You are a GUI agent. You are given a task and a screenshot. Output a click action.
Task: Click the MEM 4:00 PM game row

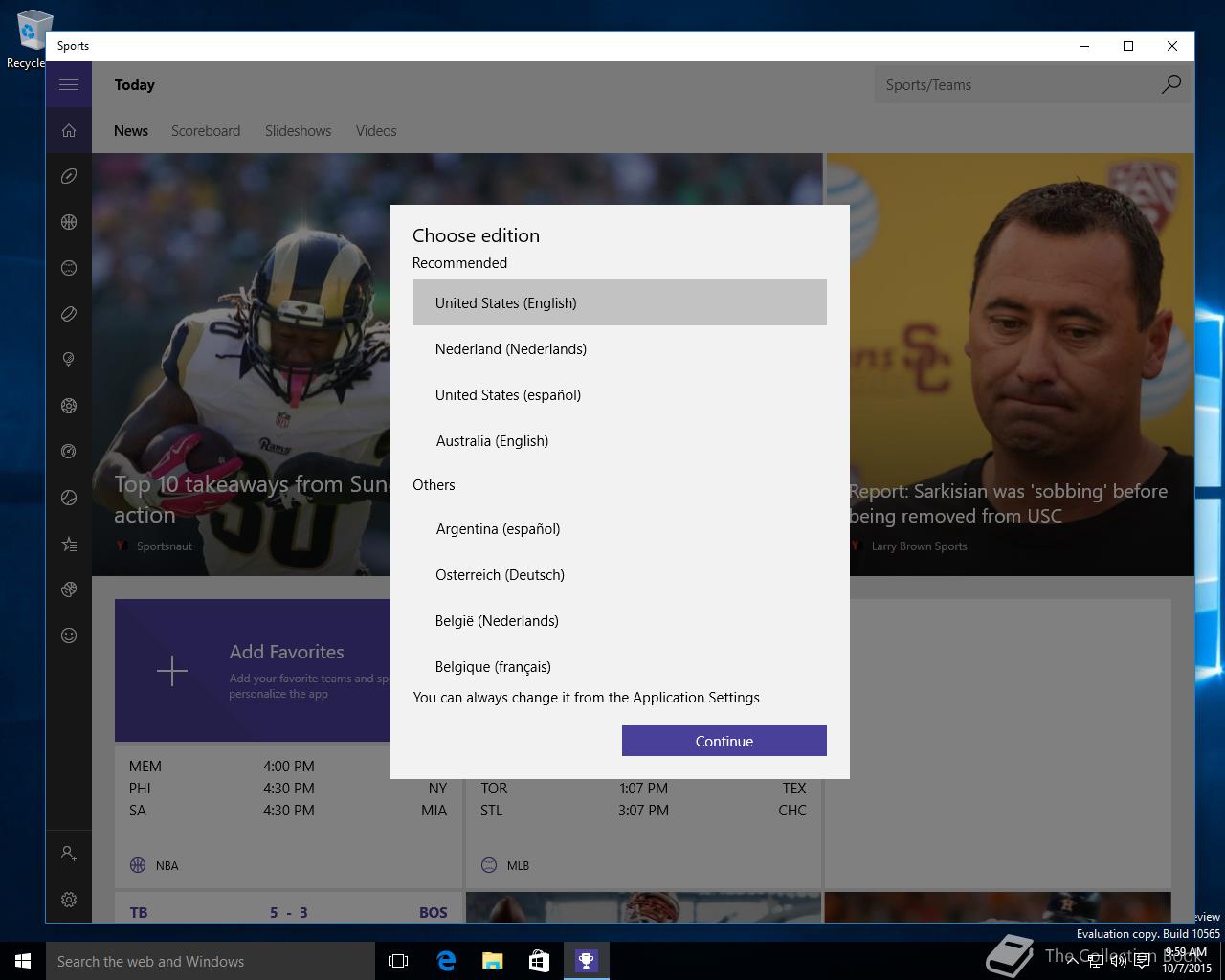coord(288,766)
